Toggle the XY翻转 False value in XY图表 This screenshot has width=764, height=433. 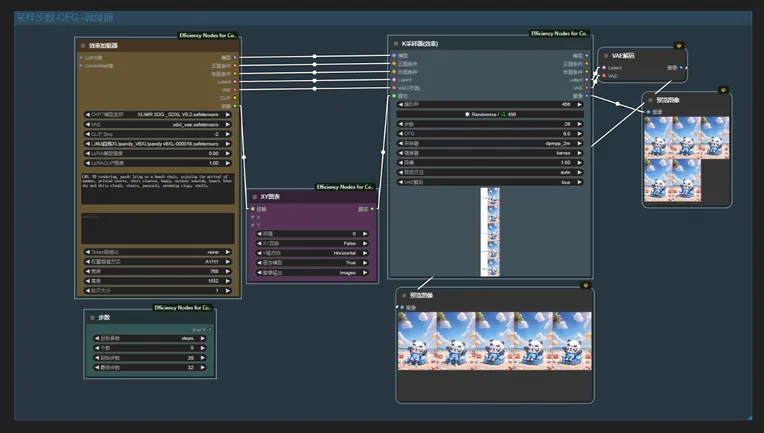tap(312, 244)
